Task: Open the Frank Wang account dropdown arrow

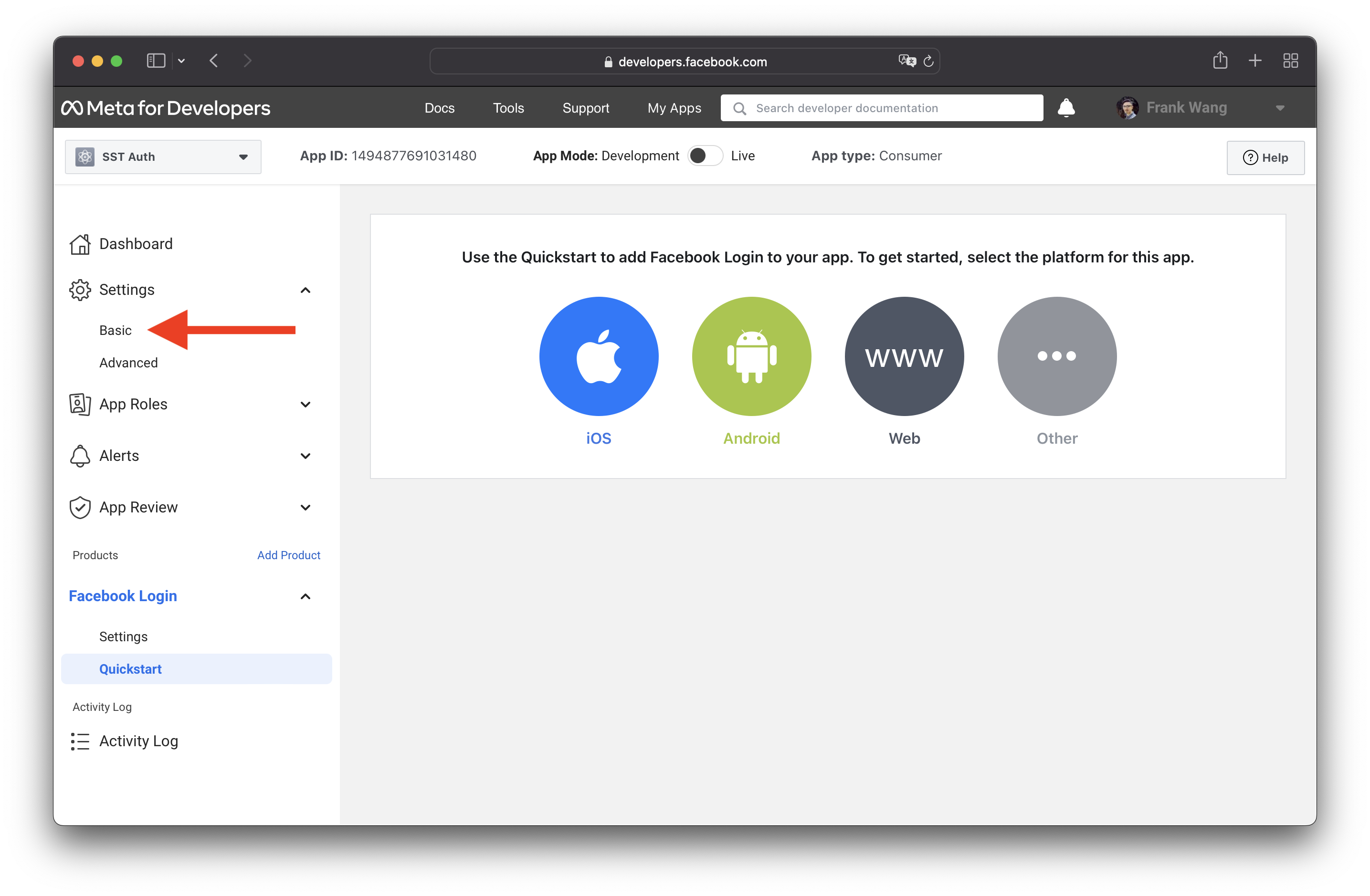Action: coord(1280,108)
